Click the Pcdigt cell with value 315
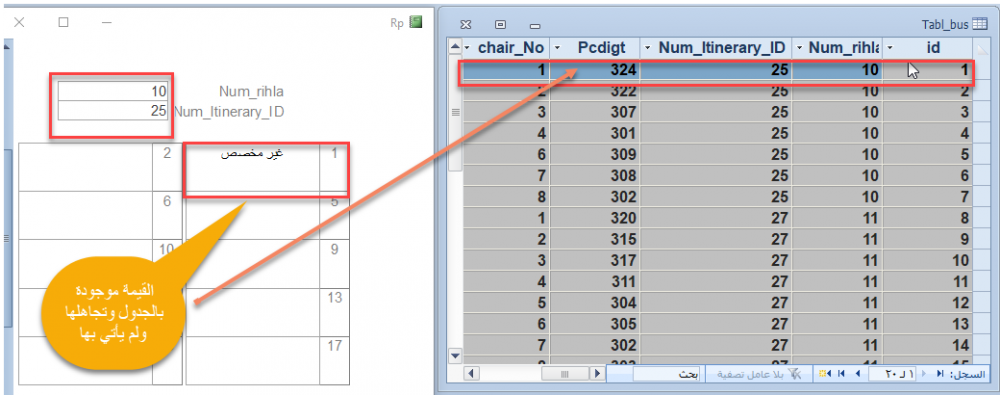1000x395 pixels. pyautogui.click(x=595, y=239)
